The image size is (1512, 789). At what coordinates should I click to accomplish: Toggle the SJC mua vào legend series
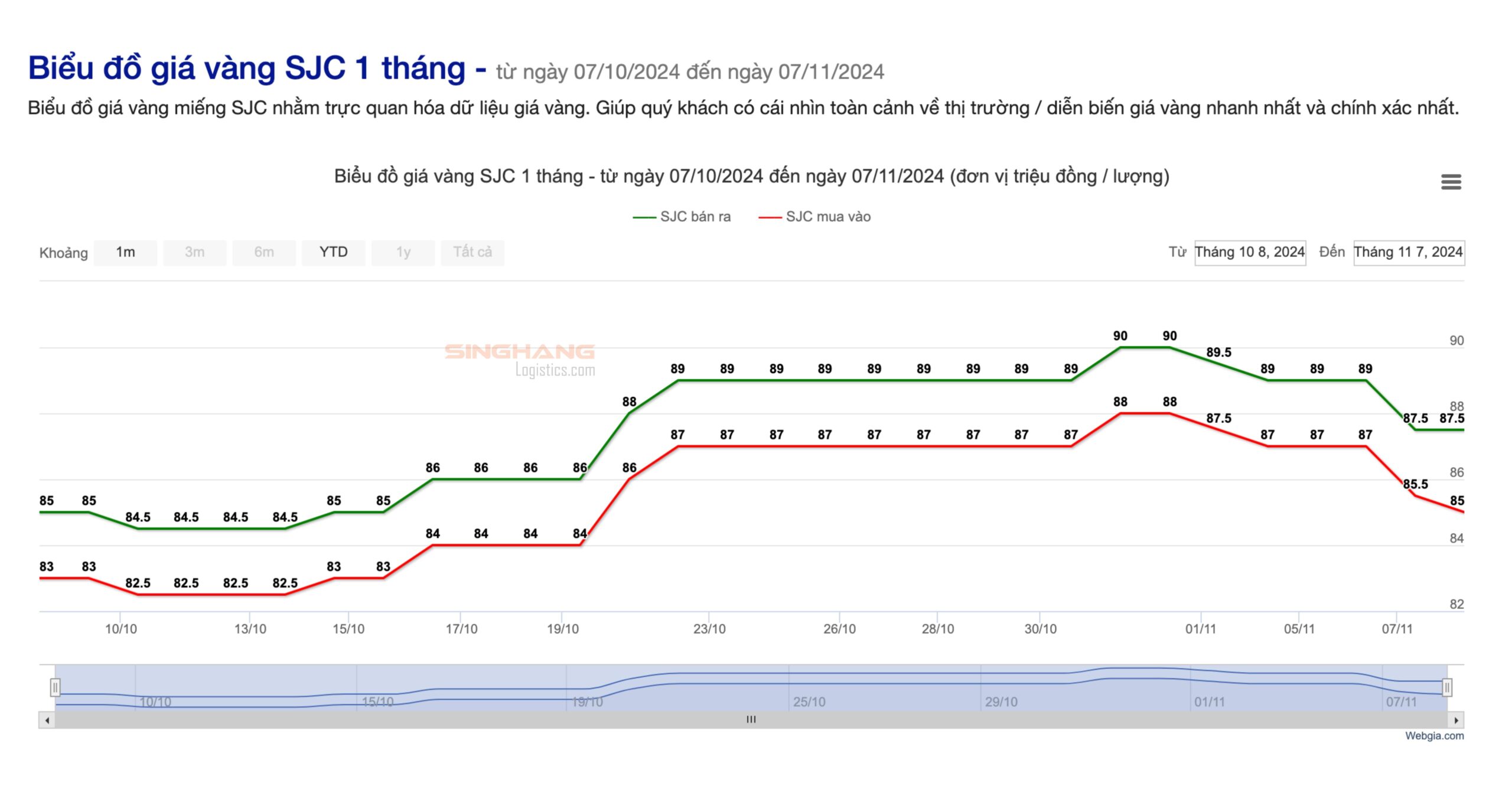click(814, 217)
